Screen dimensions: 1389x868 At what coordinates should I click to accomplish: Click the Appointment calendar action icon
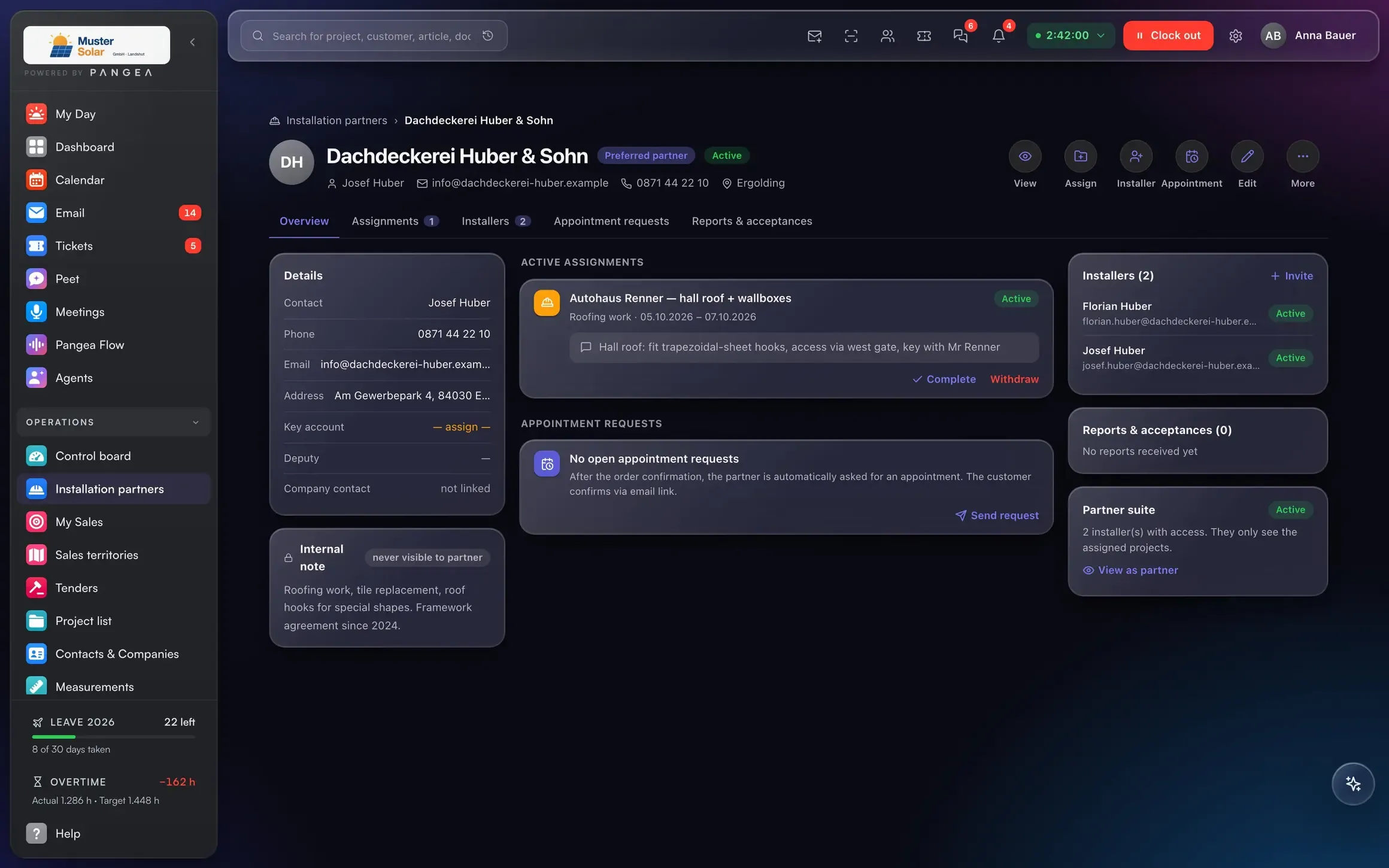[x=1191, y=156]
